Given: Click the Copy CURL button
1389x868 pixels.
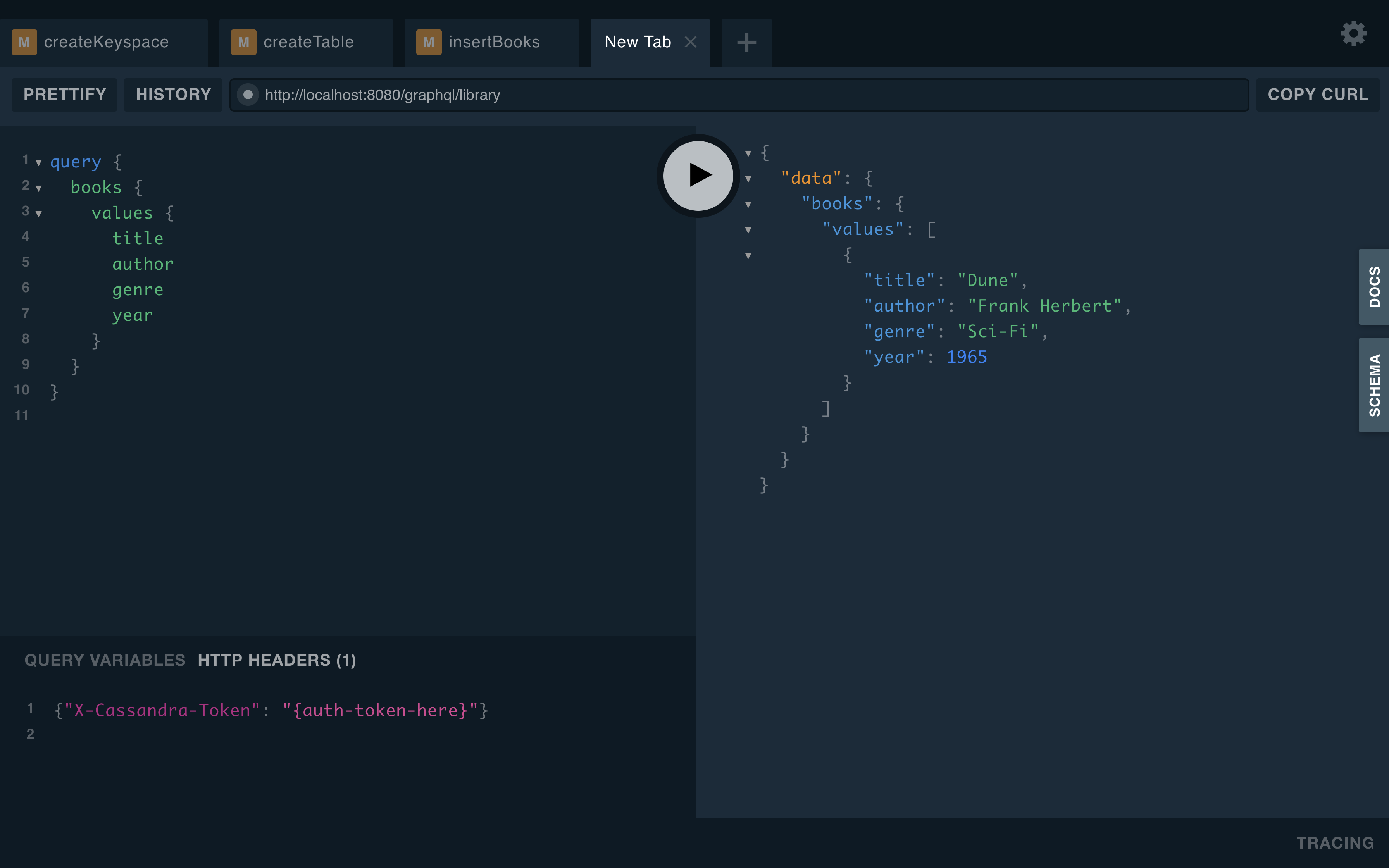Looking at the screenshot, I should point(1317,95).
